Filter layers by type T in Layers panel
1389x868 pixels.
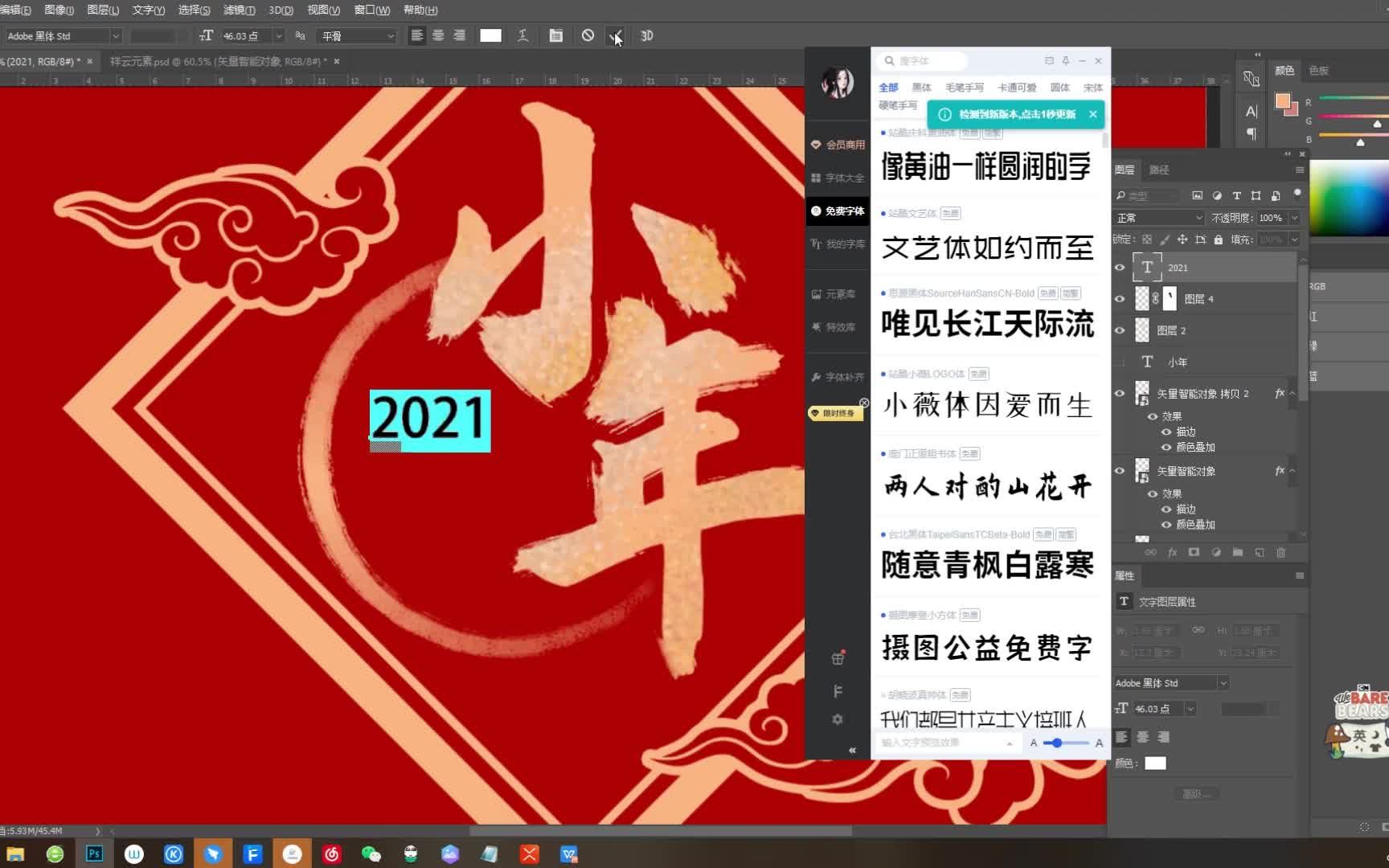coord(1235,195)
